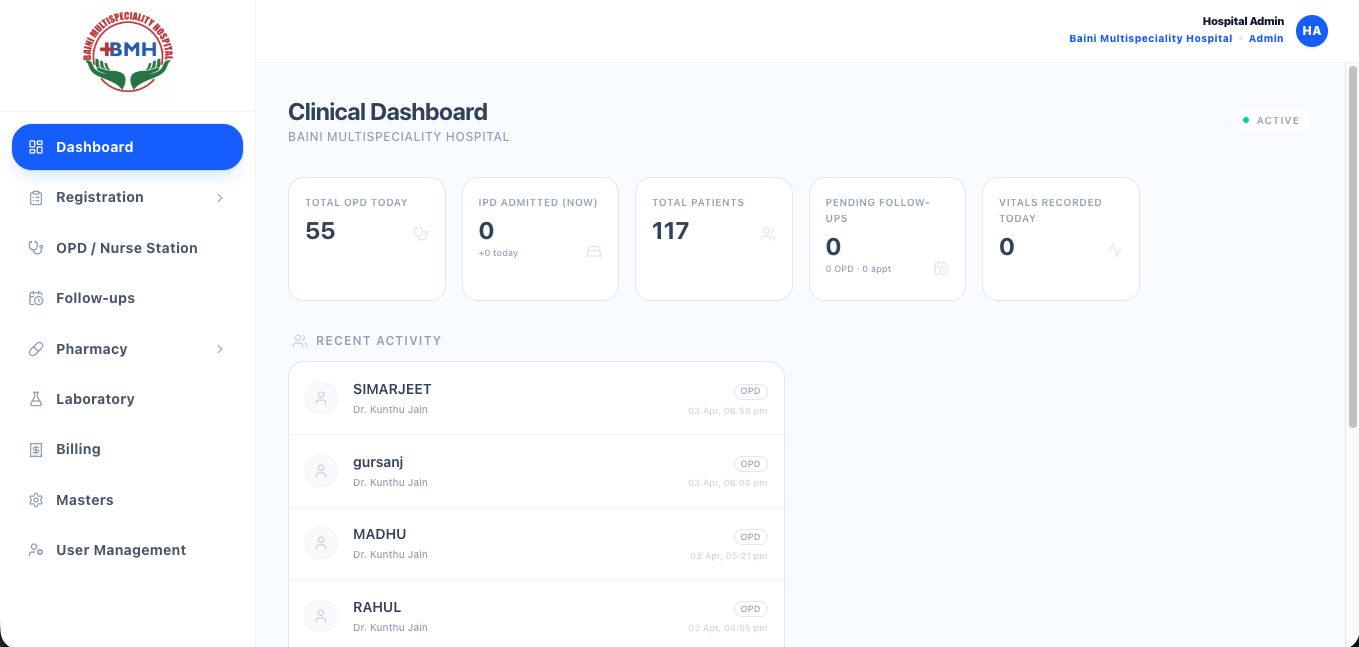Click the bed icon on IPD Admitted card
The width and height of the screenshot is (1359, 647).
[x=594, y=253]
